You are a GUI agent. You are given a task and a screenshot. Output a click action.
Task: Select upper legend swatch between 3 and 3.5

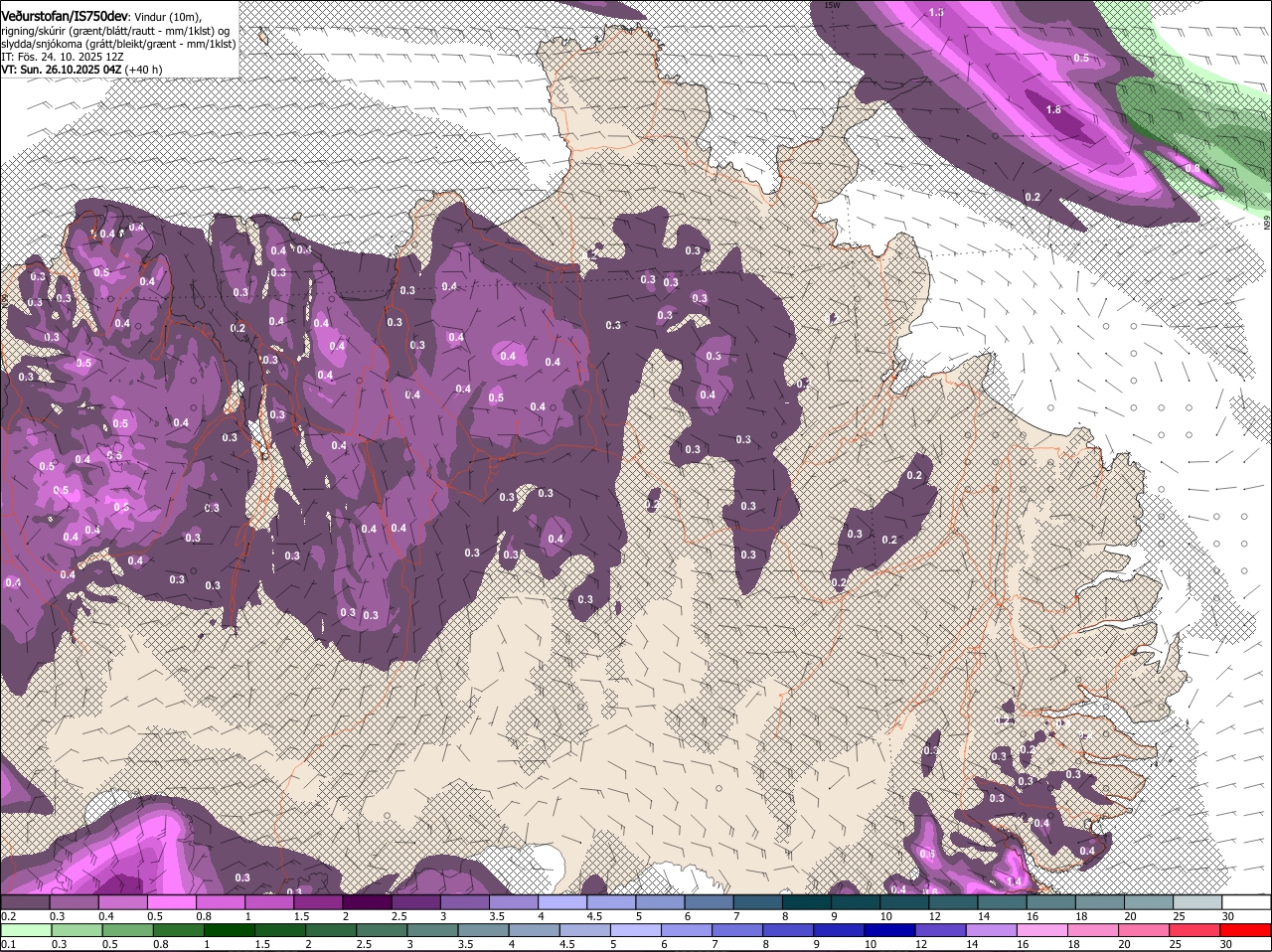point(463,901)
